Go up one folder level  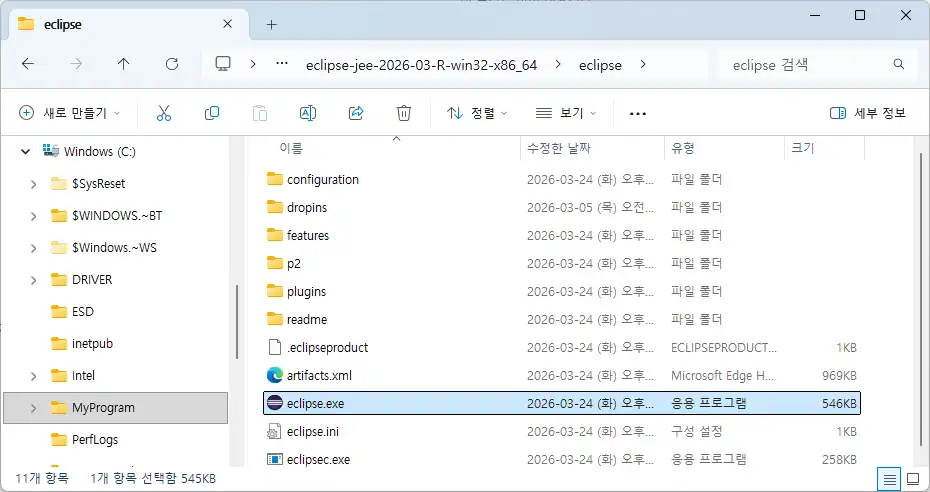coord(123,64)
